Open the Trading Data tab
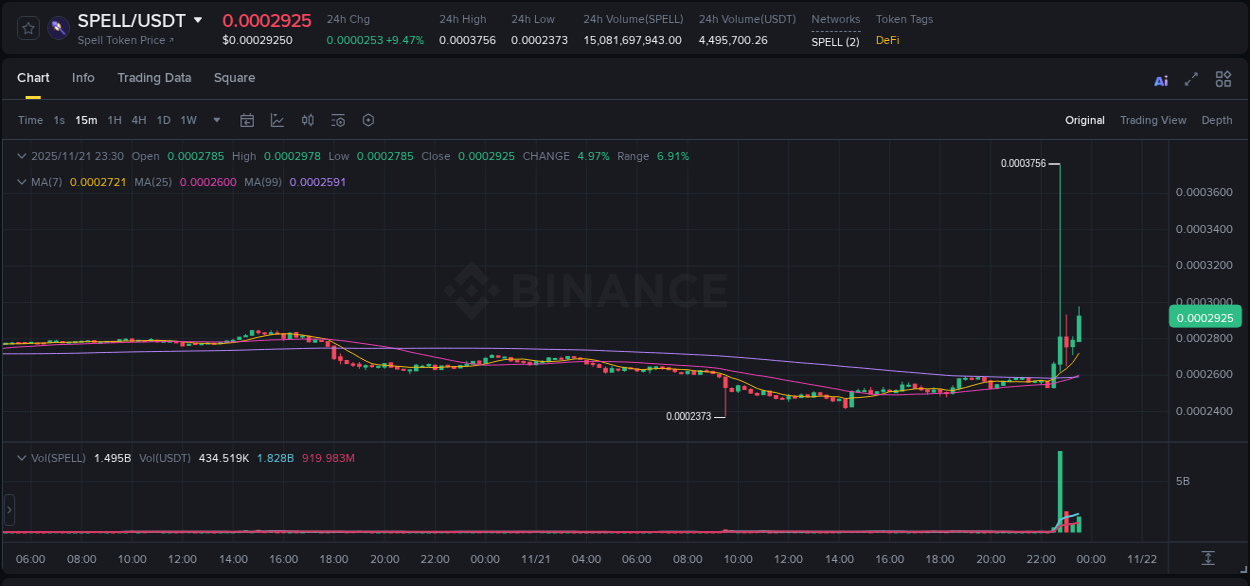Image resolution: width=1250 pixels, height=586 pixels. click(x=154, y=78)
